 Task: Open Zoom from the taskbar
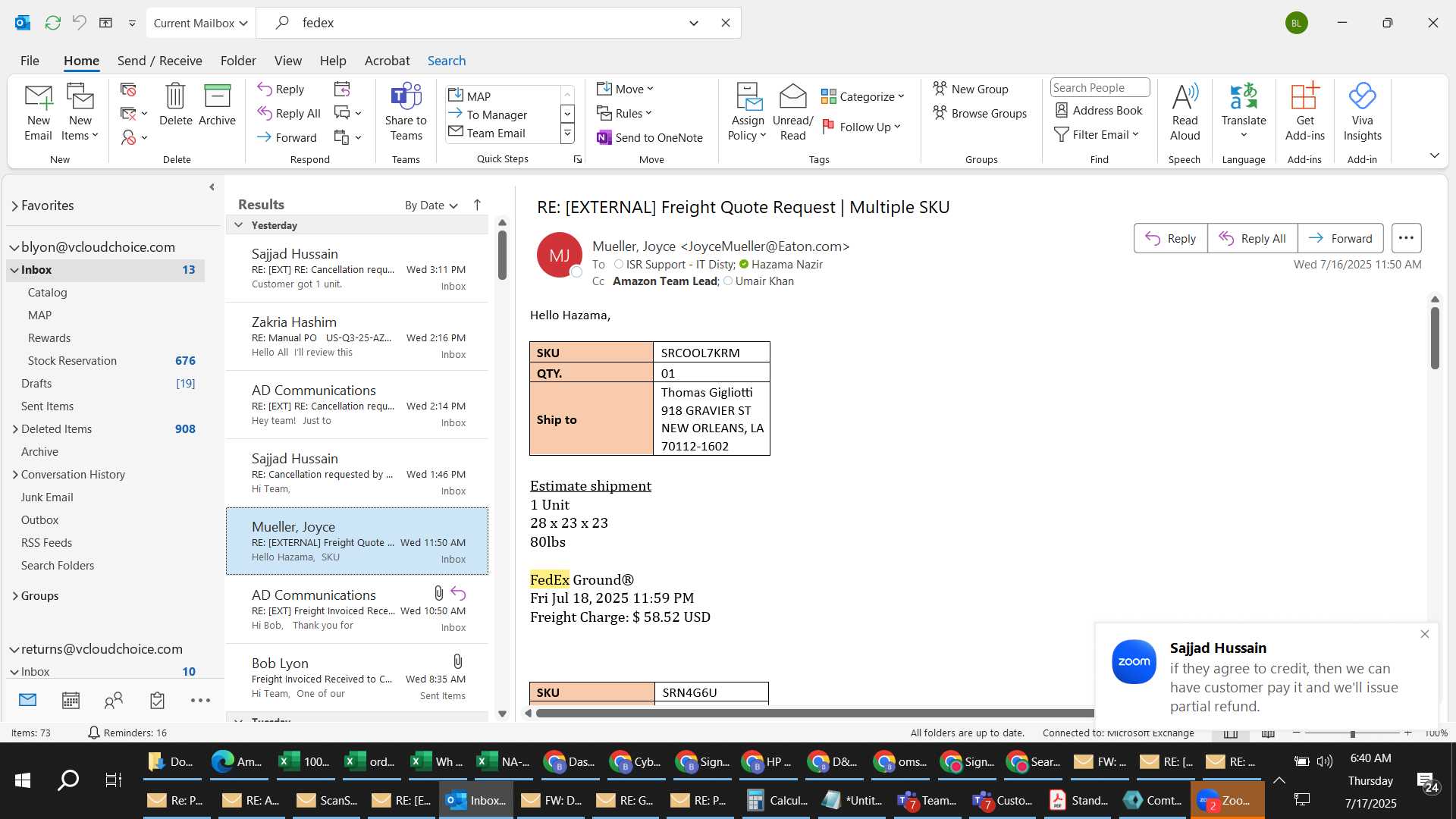pos(1226,800)
